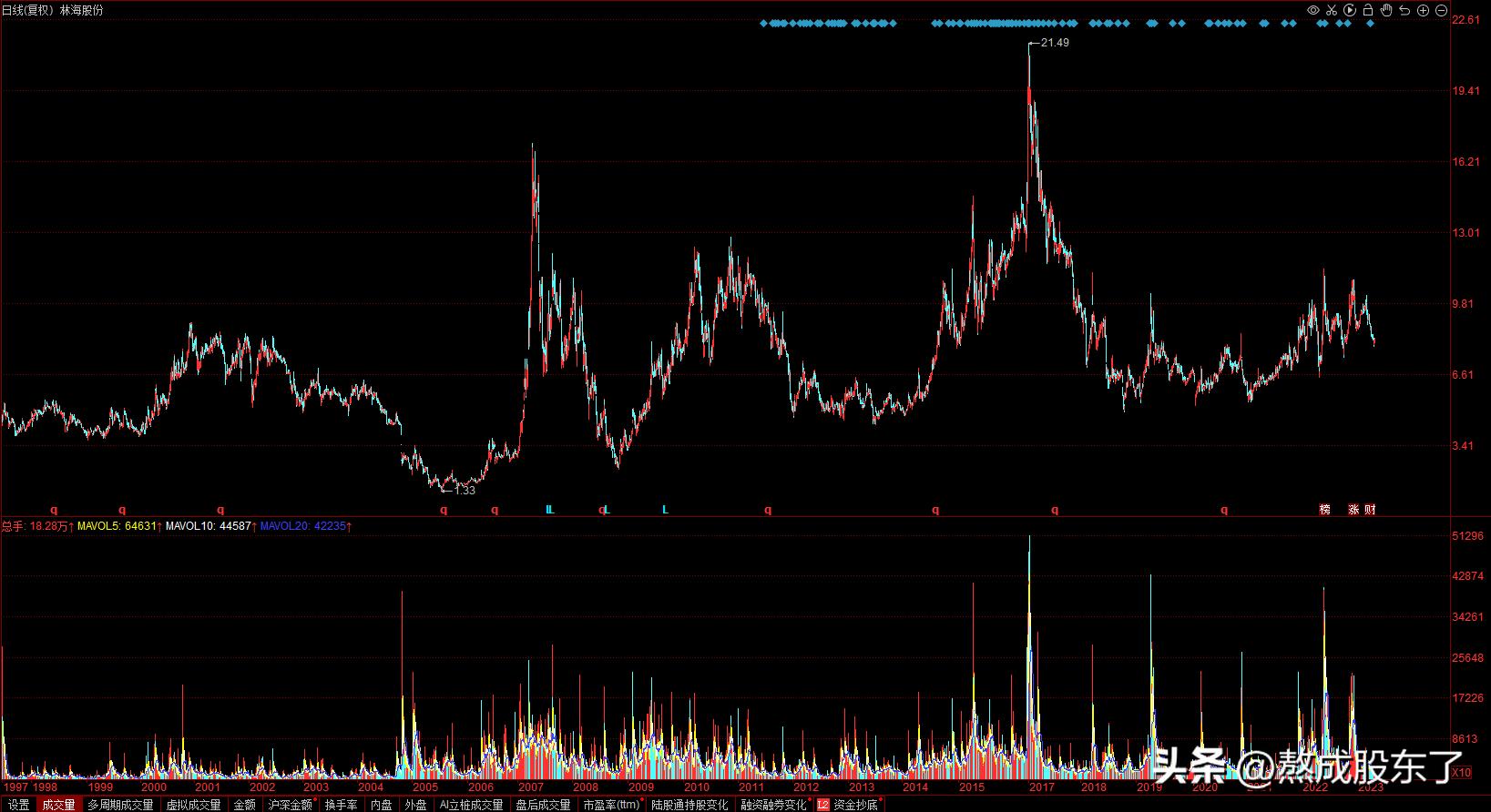The image size is (1491, 812).
Task: Click the q marker near 2020
Action: 1224,510
